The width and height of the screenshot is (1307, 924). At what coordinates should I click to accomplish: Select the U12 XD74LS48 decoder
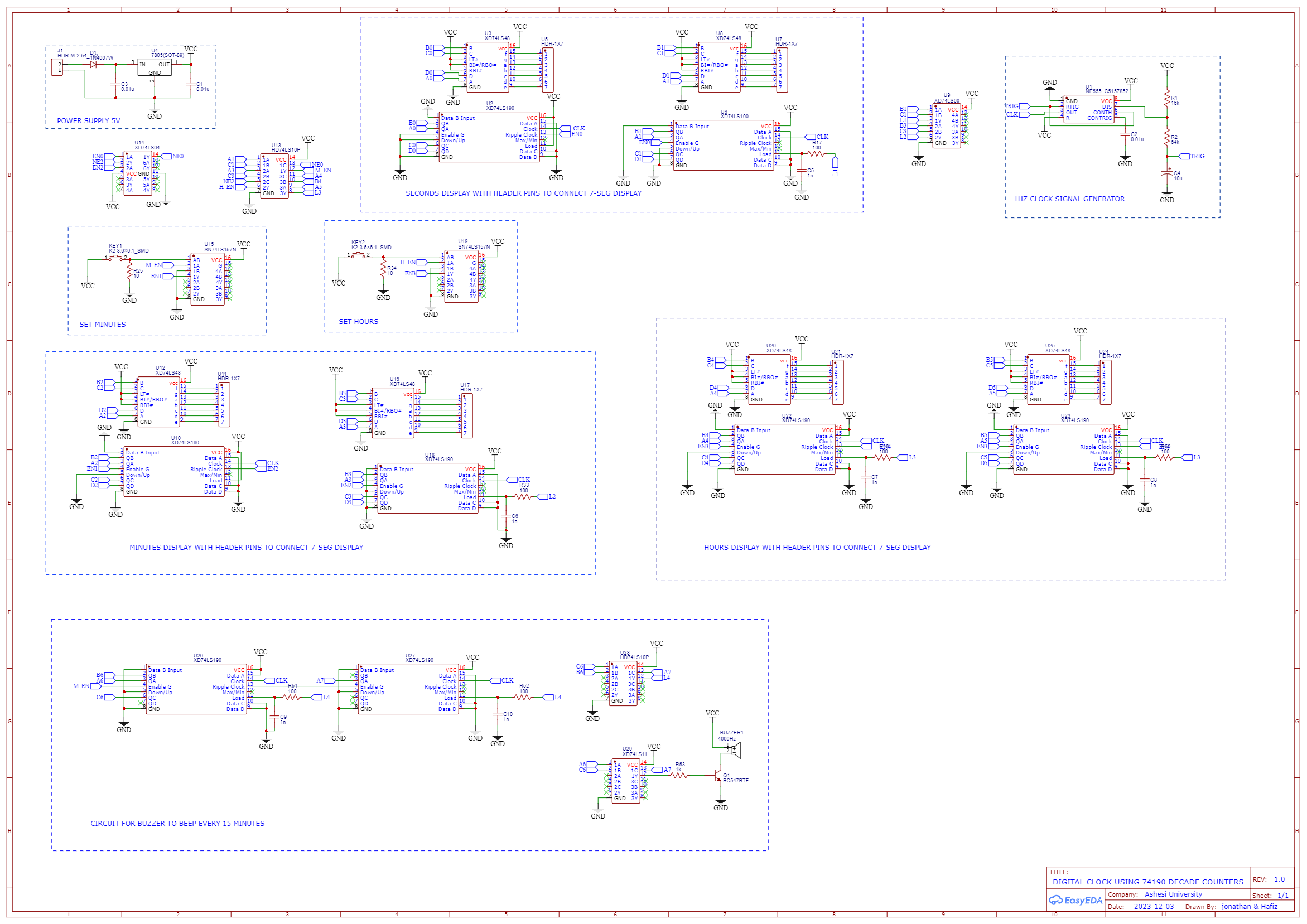coord(159,401)
